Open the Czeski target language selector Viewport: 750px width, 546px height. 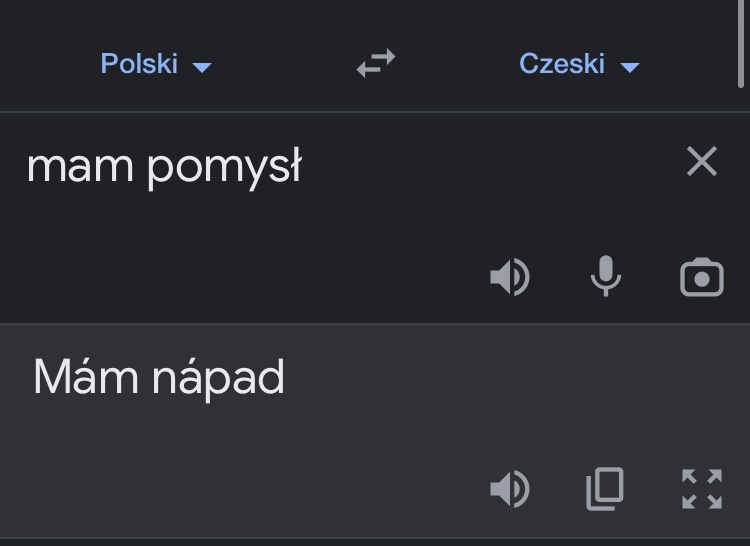point(562,65)
